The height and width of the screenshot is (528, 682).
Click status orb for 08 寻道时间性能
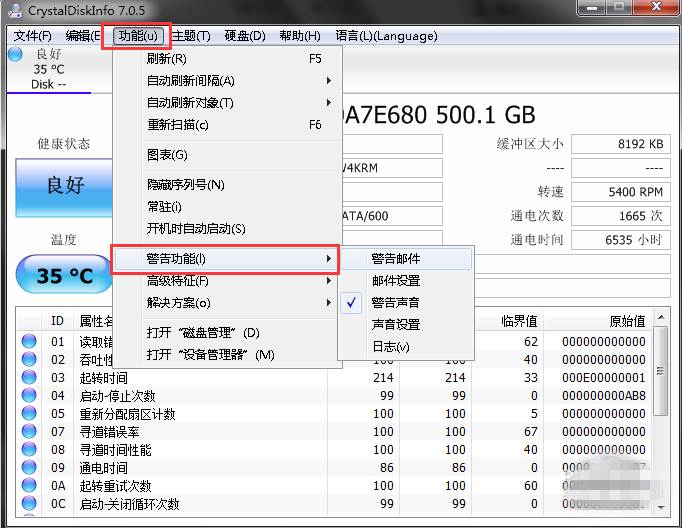click(x=29, y=449)
